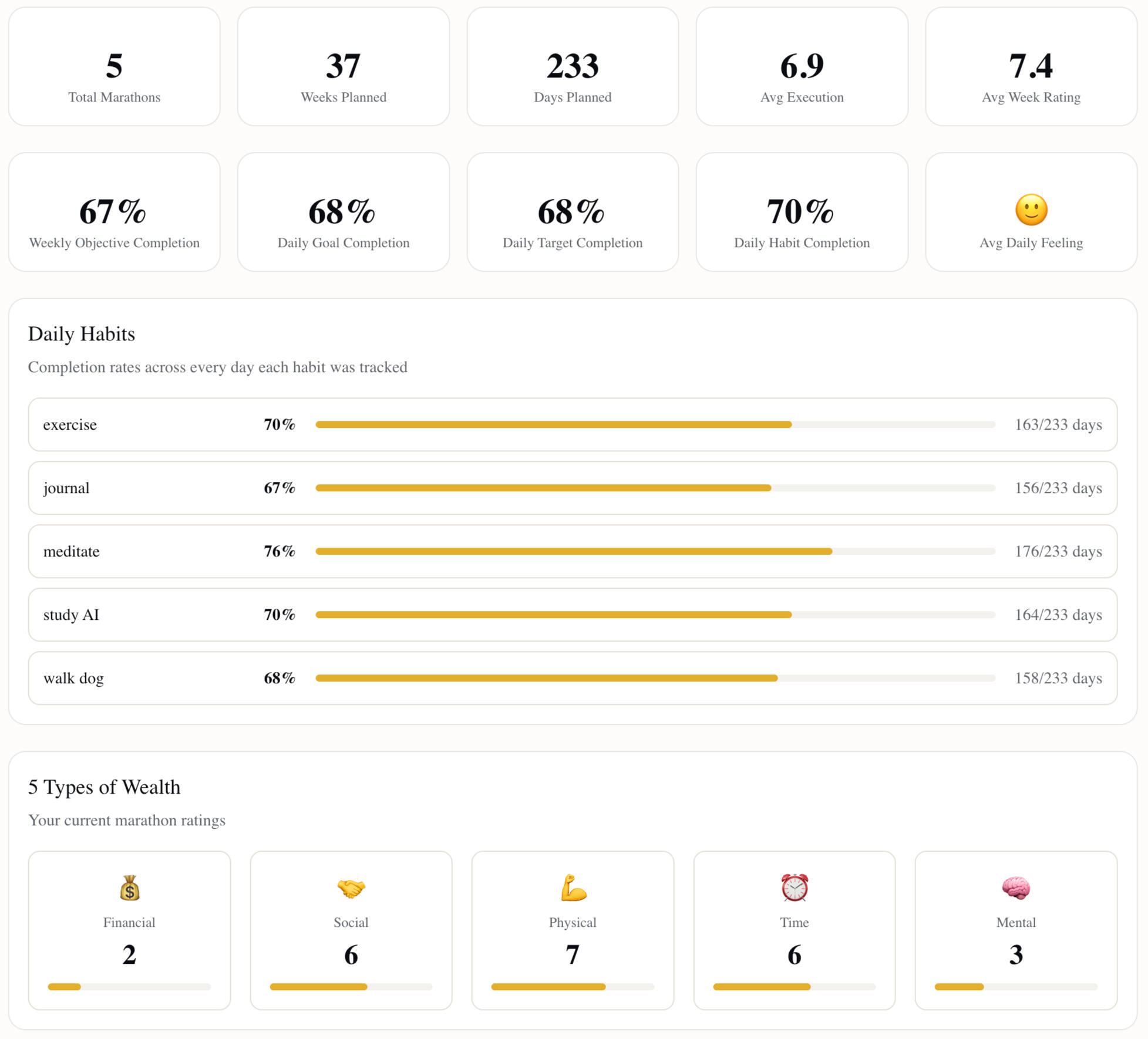
Task: Click the Physical wealth rating bar
Action: (573, 987)
